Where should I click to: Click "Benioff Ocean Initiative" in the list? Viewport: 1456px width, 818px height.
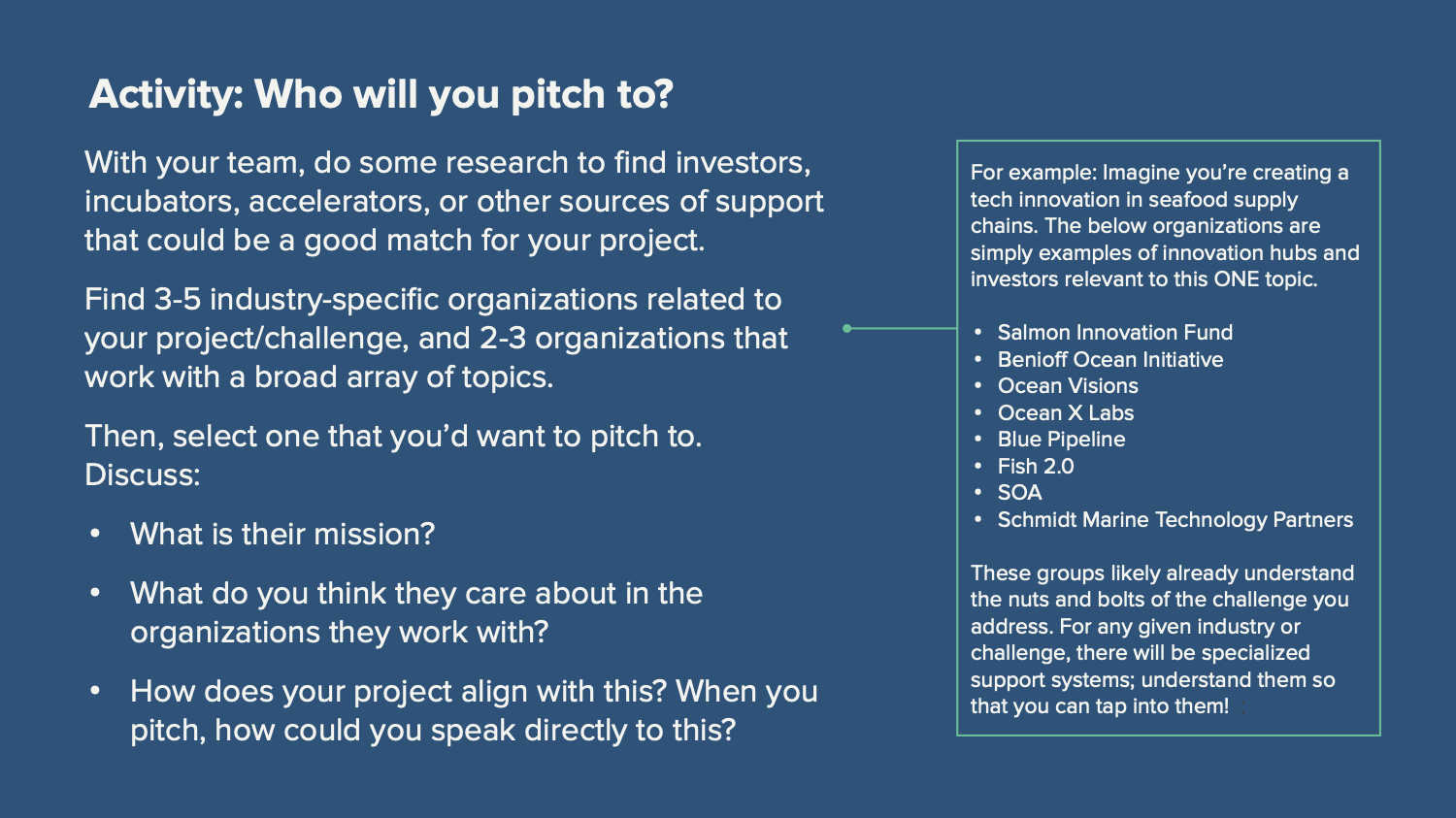pos(1109,360)
